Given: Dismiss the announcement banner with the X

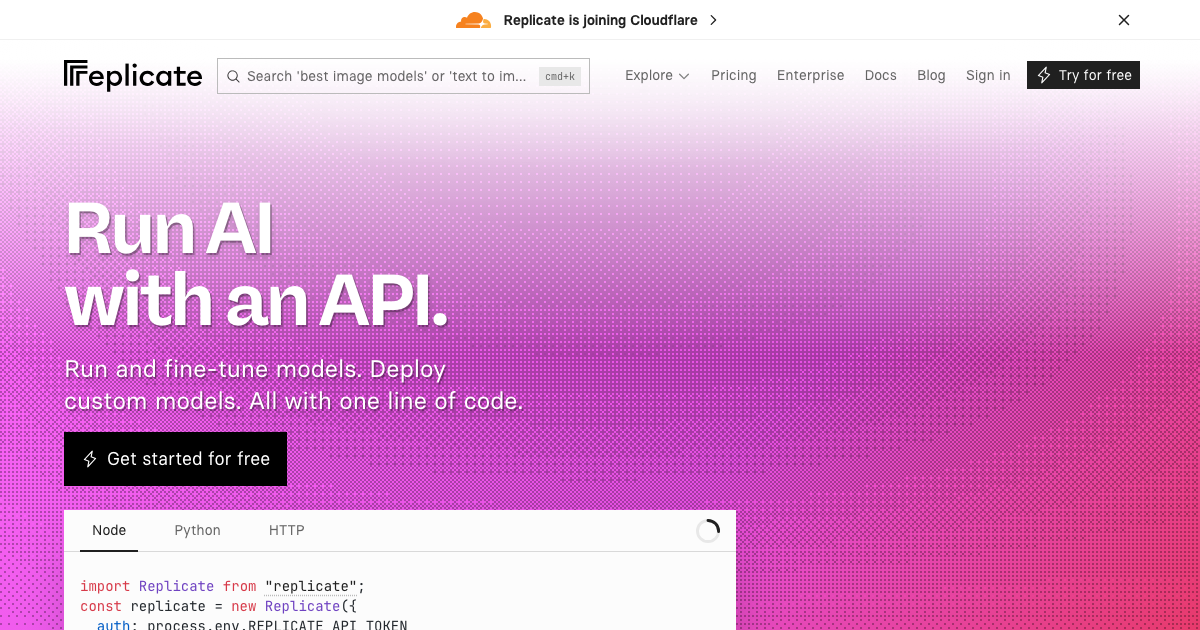Looking at the screenshot, I should click(1124, 20).
